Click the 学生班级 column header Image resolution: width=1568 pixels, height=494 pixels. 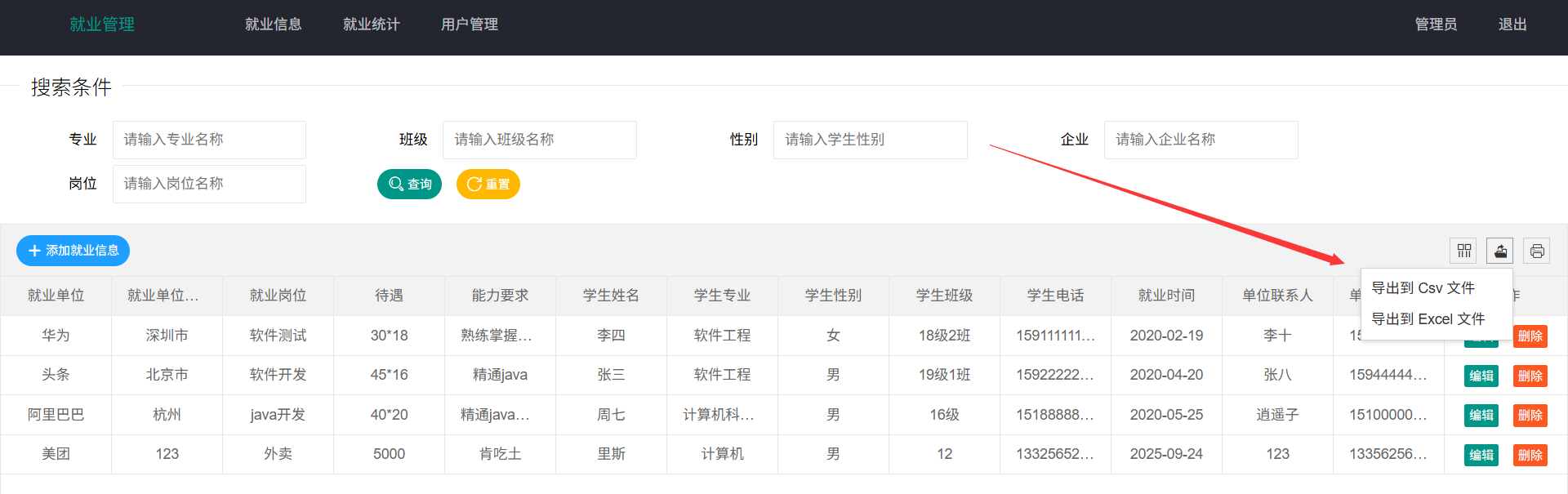tap(945, 296)
